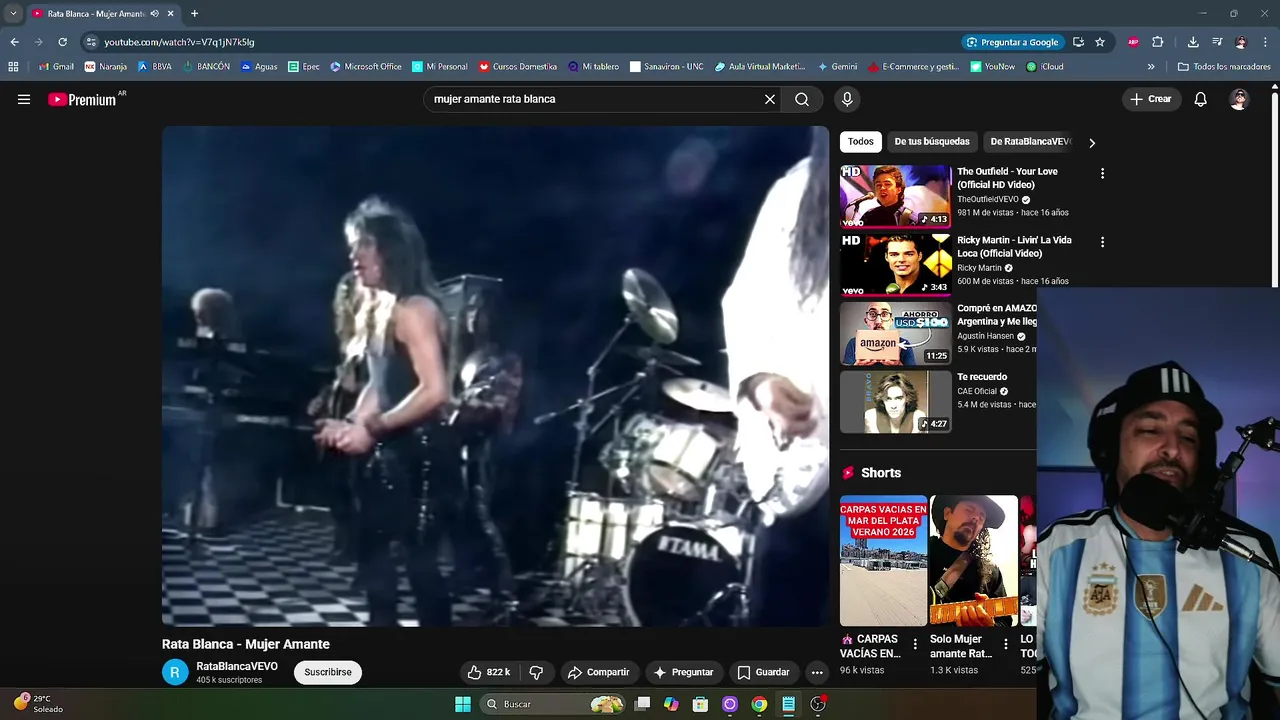This screenshot has height=720, width=1280.
Task: Open Microsoft Office bookmark
Action: coord(366,67)
